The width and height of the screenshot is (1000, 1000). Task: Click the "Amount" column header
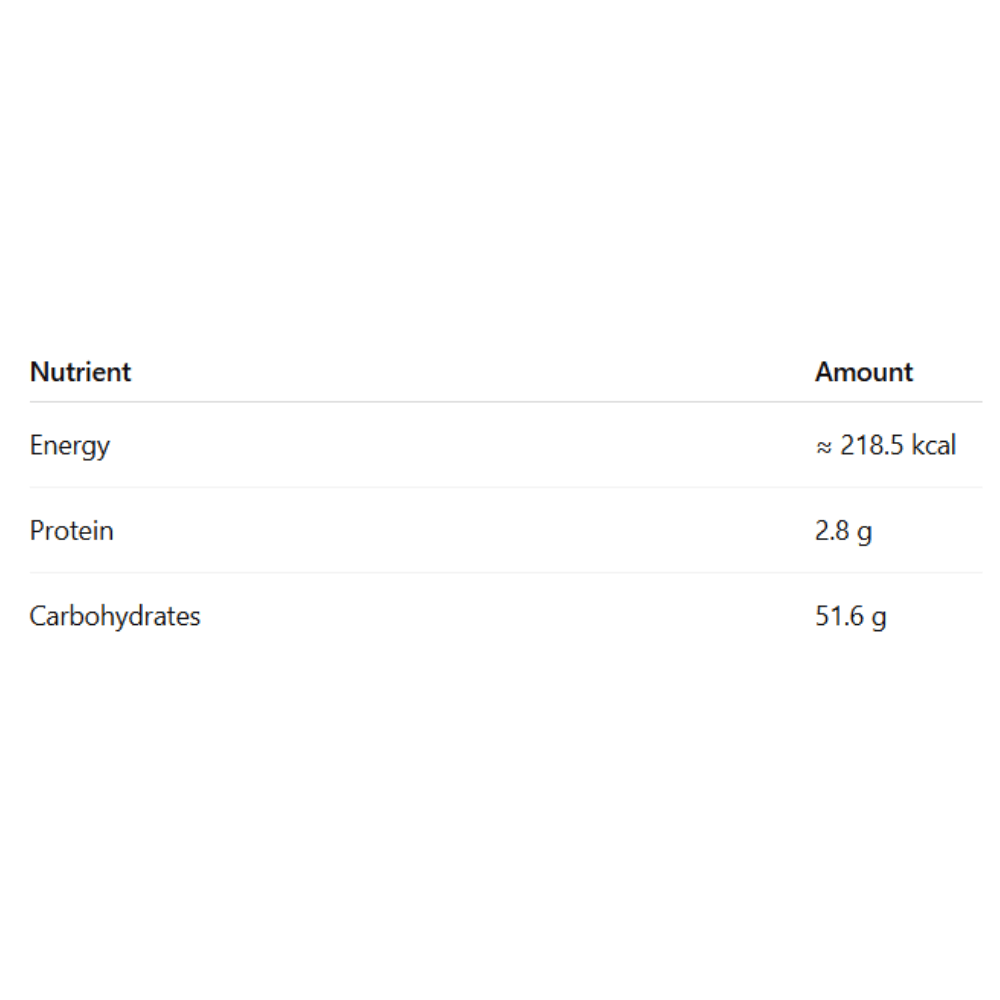(863, 372)
